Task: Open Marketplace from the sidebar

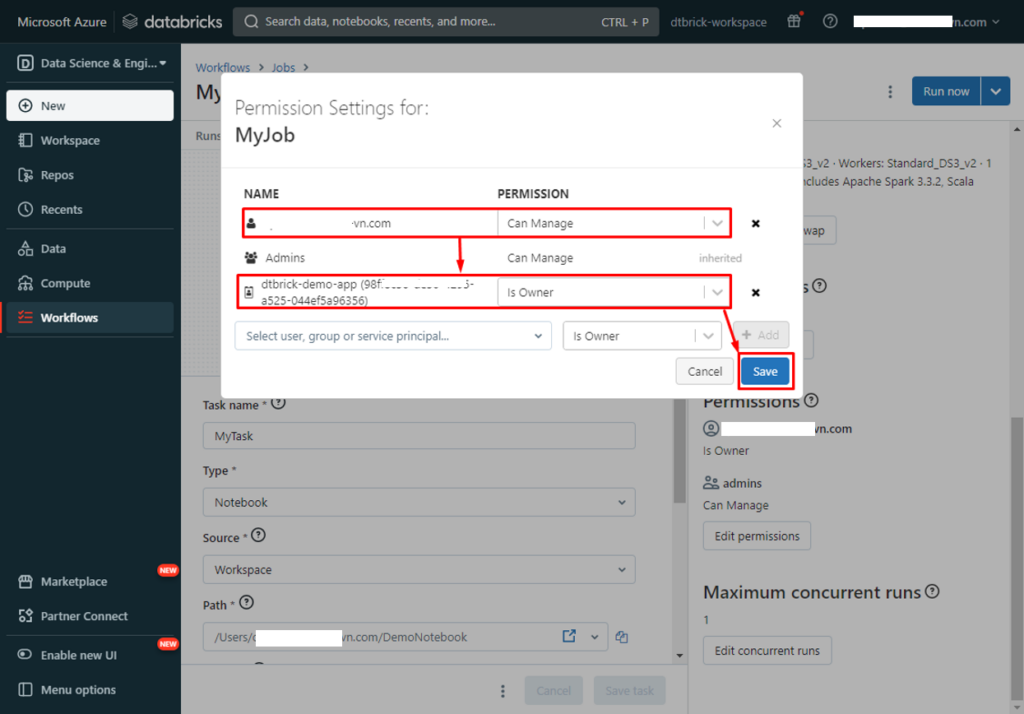Action: click(73, 582)
